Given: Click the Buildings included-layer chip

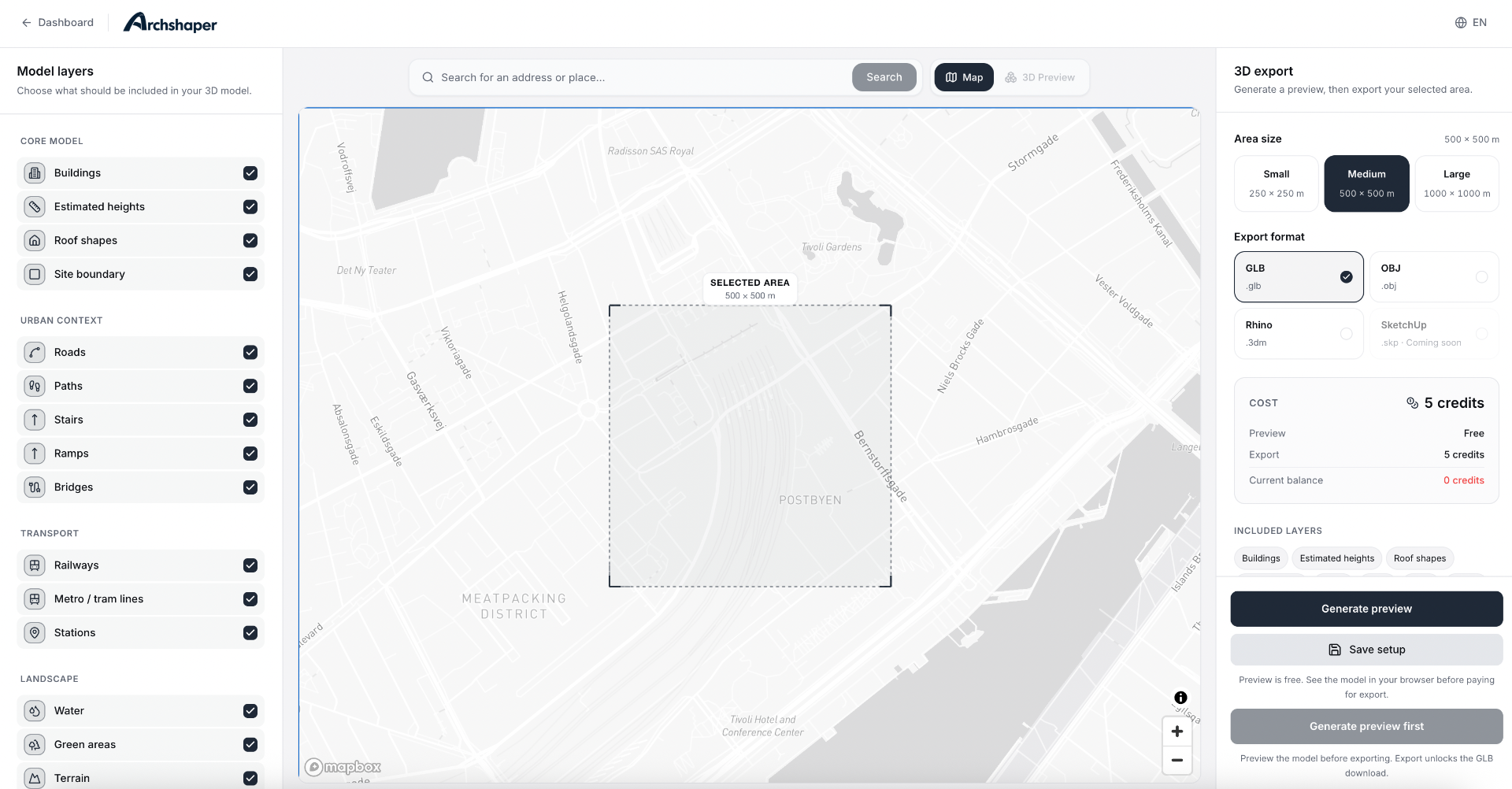Looking at the screenshot, I should tap(1261, 558).
